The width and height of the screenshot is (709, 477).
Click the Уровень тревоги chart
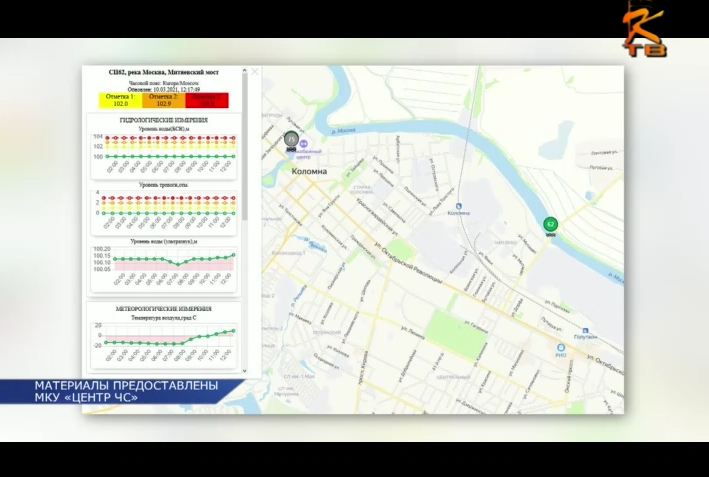point(163,207)
